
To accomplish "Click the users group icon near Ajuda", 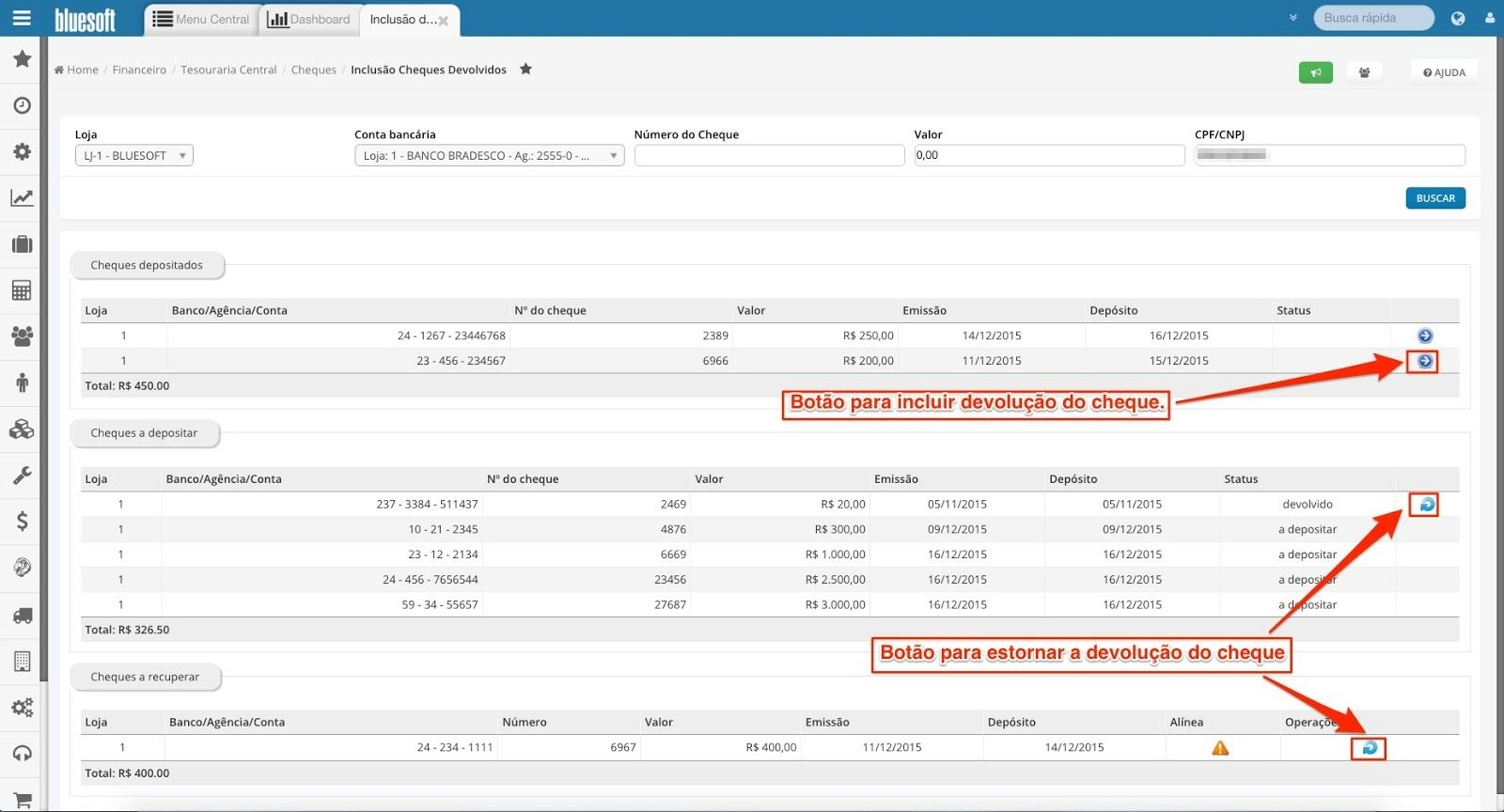I will 1364,72.
